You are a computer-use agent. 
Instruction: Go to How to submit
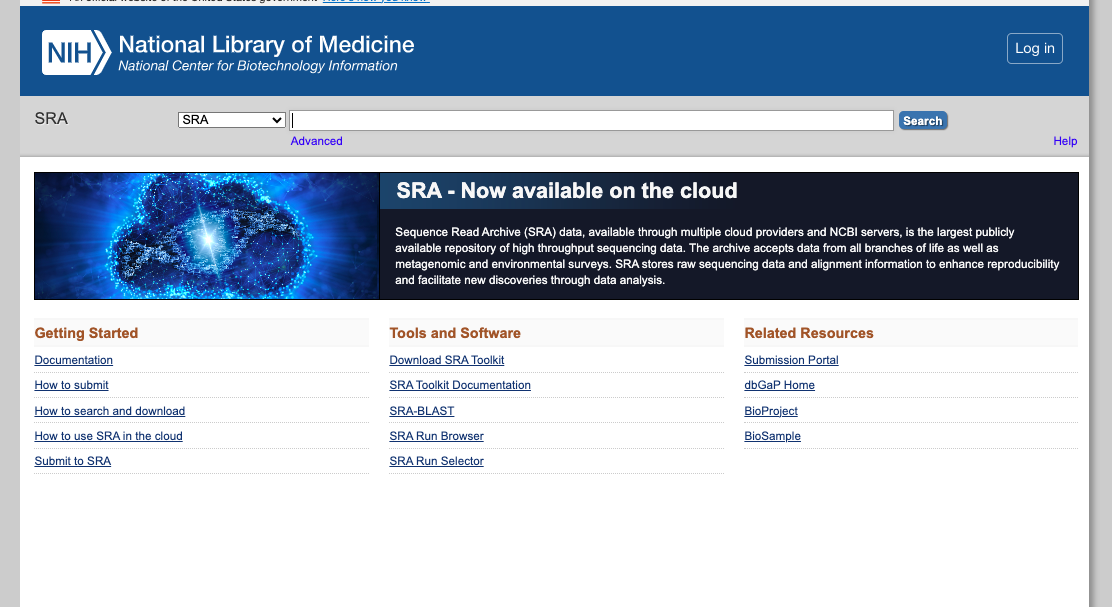click(x=72, y=385)
